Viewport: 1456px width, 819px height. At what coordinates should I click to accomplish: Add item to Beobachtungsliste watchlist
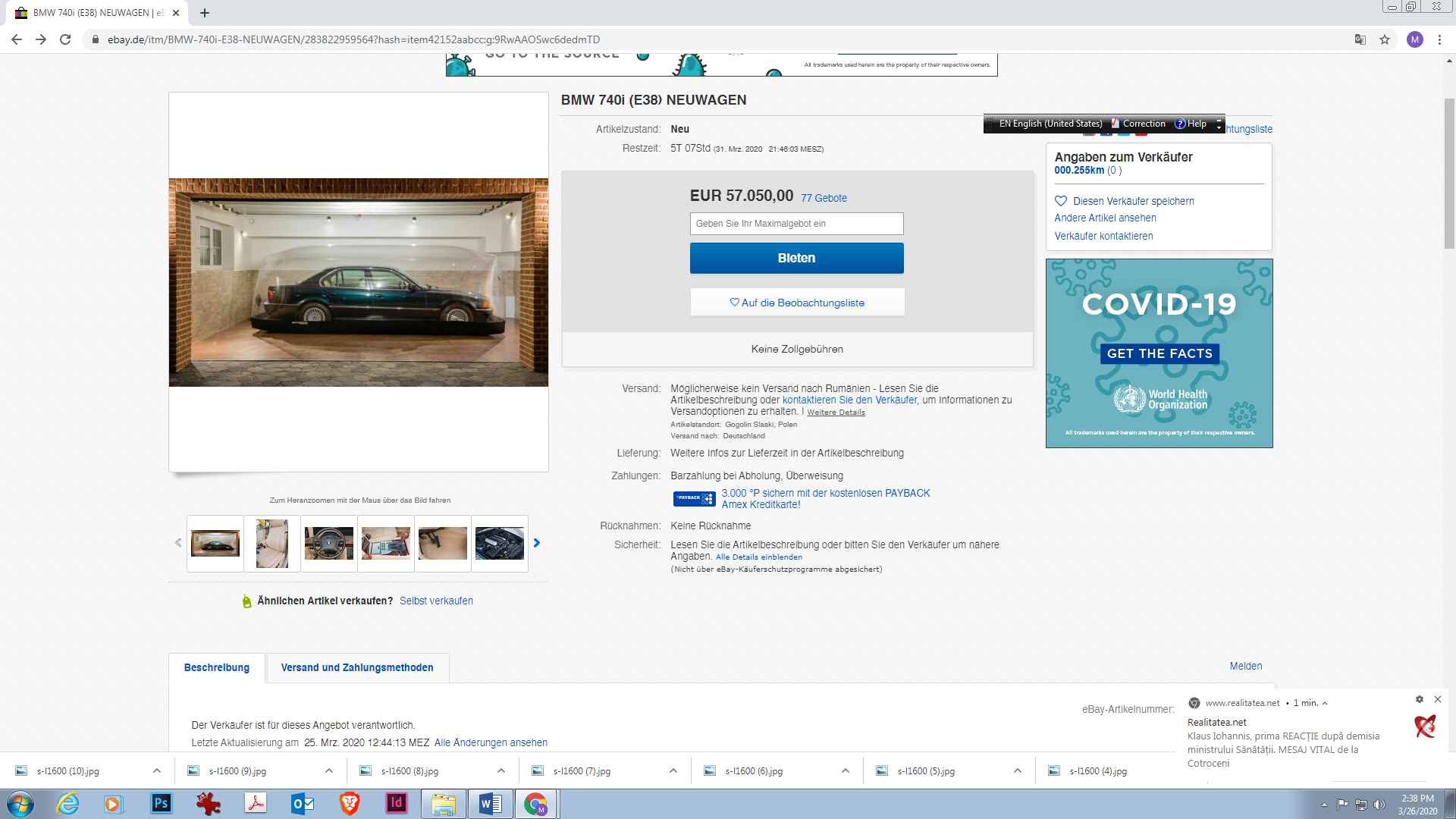tap(797, 303)
